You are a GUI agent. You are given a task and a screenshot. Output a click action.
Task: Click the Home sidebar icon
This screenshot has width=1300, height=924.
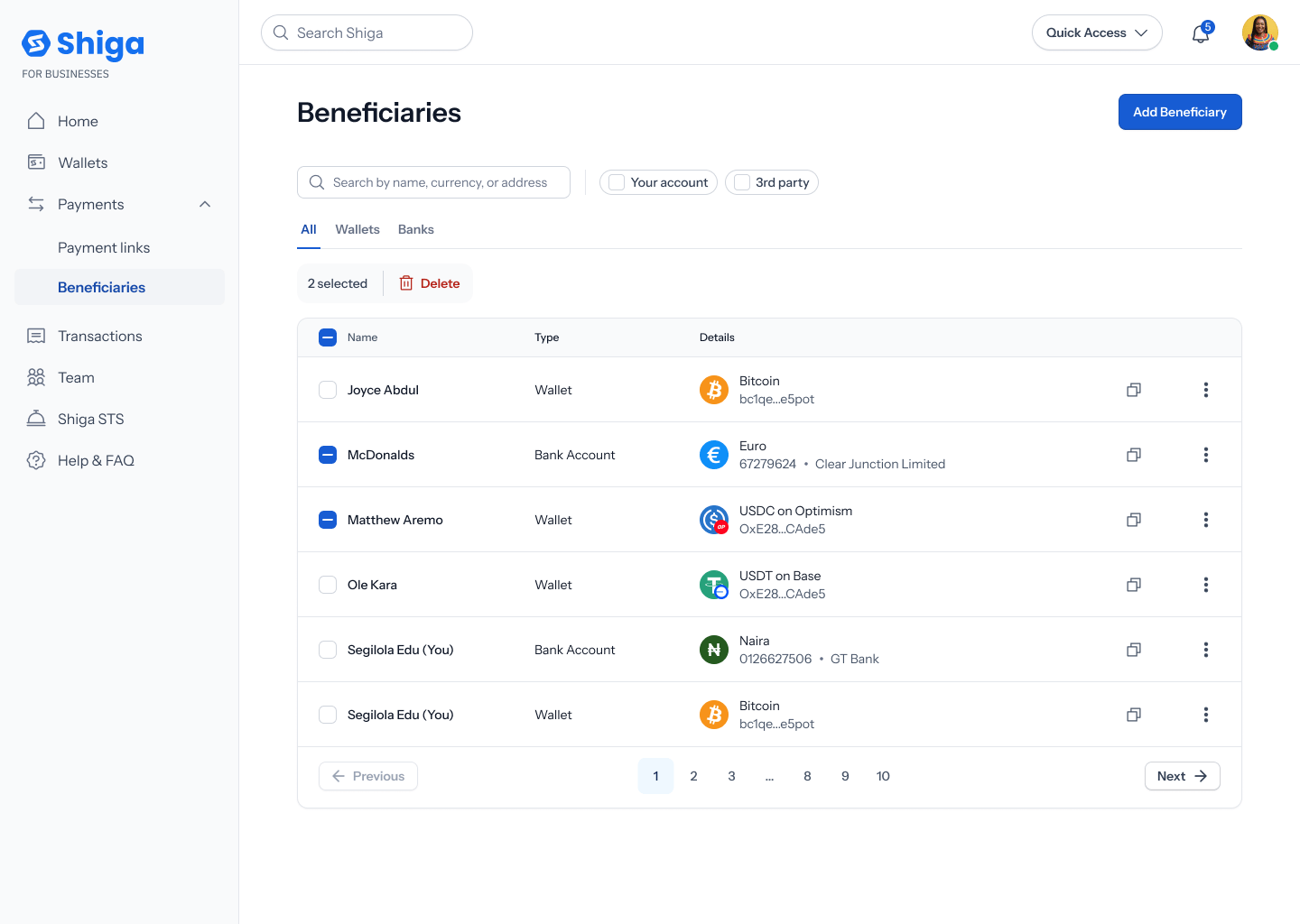36,121
